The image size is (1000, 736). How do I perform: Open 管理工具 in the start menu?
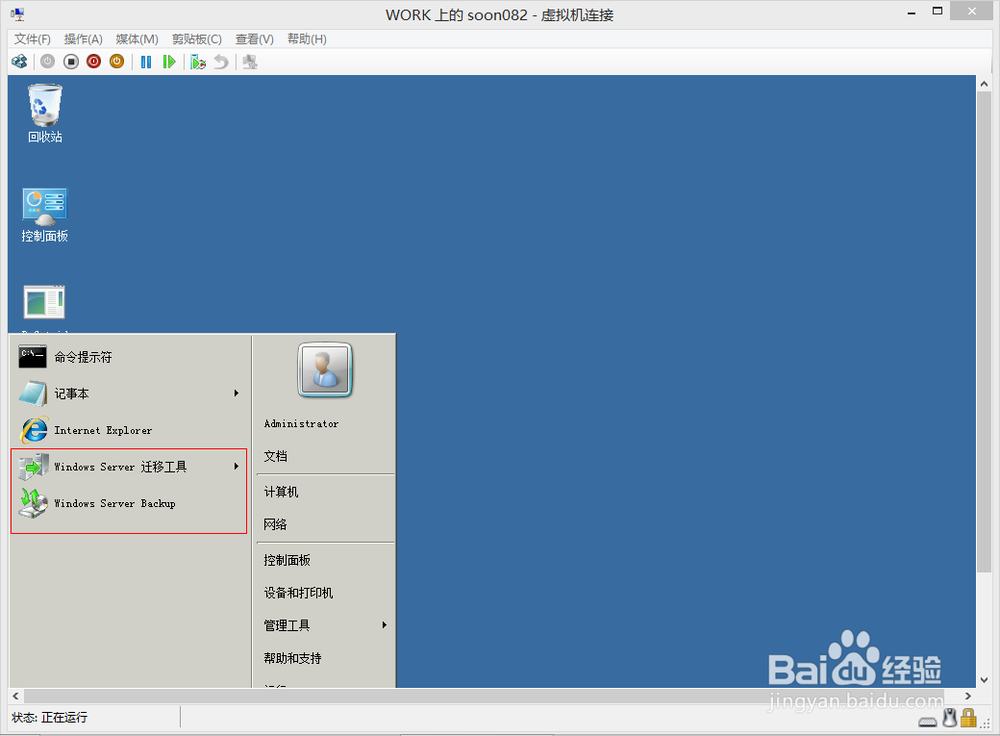pyautogui.click(x=287, y=626)
